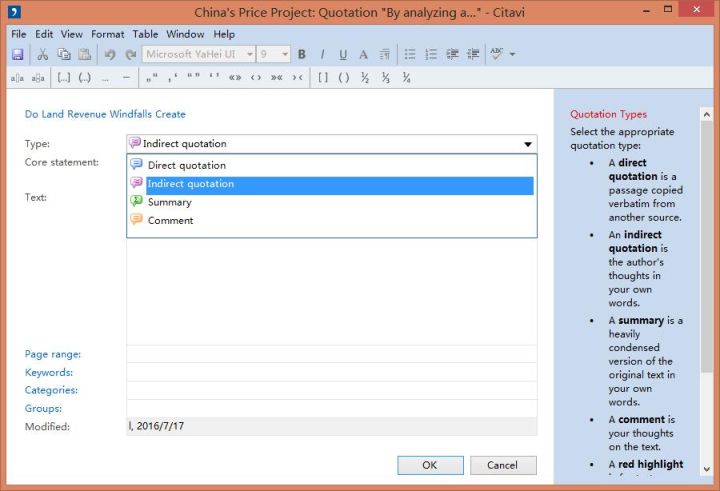Insert an en dash character
Image resolution: width=720 pixels, height=491 pixels.
tap(127, 78)
